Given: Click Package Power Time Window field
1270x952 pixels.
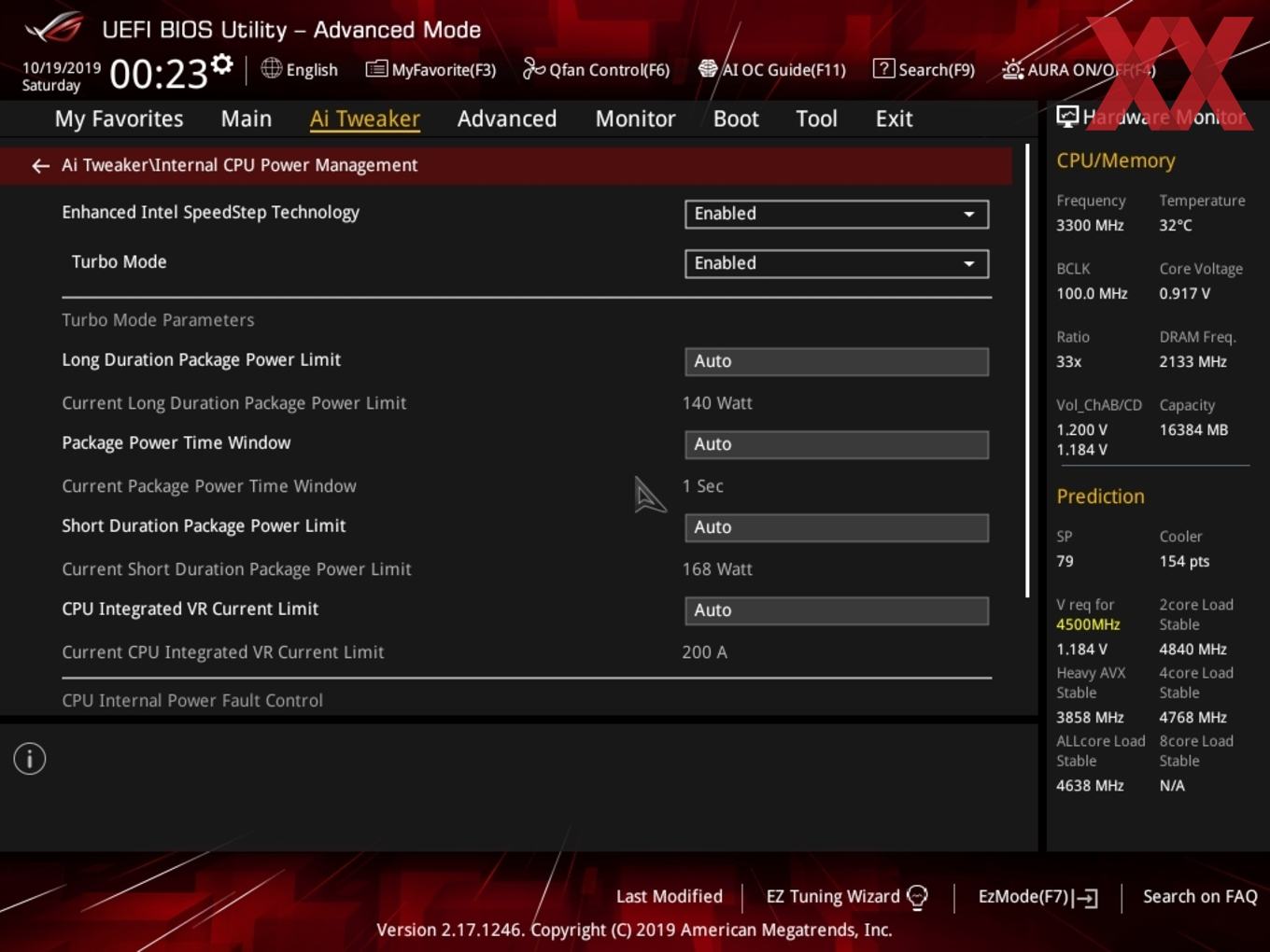Looking at the screenshot, I should [837, 444].
